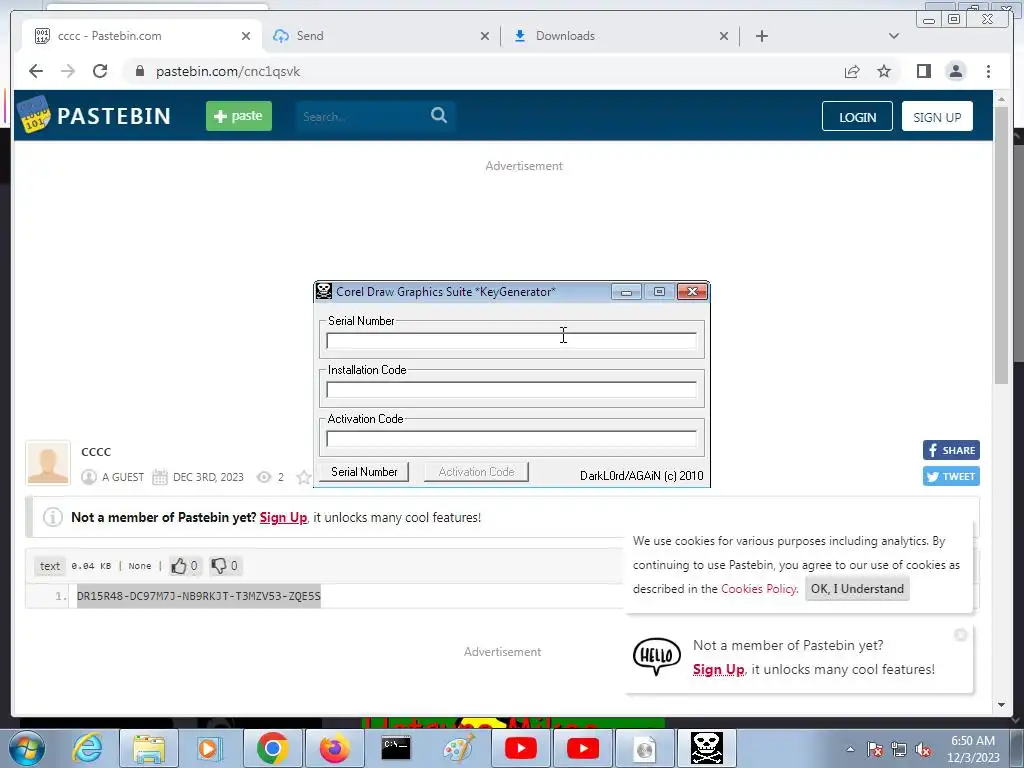This screenshot has width=1024, height=768.
Task: Click the Sign Up link in member notice
Action: 283,517
